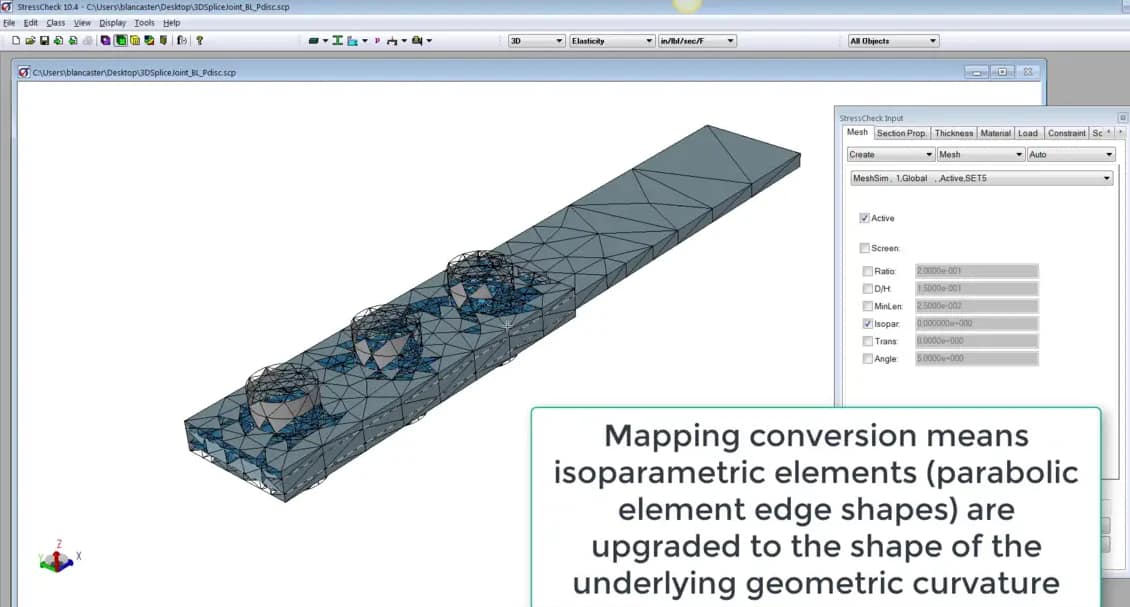The width and height of the screenshot is (1130, 607).
Task: Click the Save icon on the toolbar
Action: click(45, 40)
